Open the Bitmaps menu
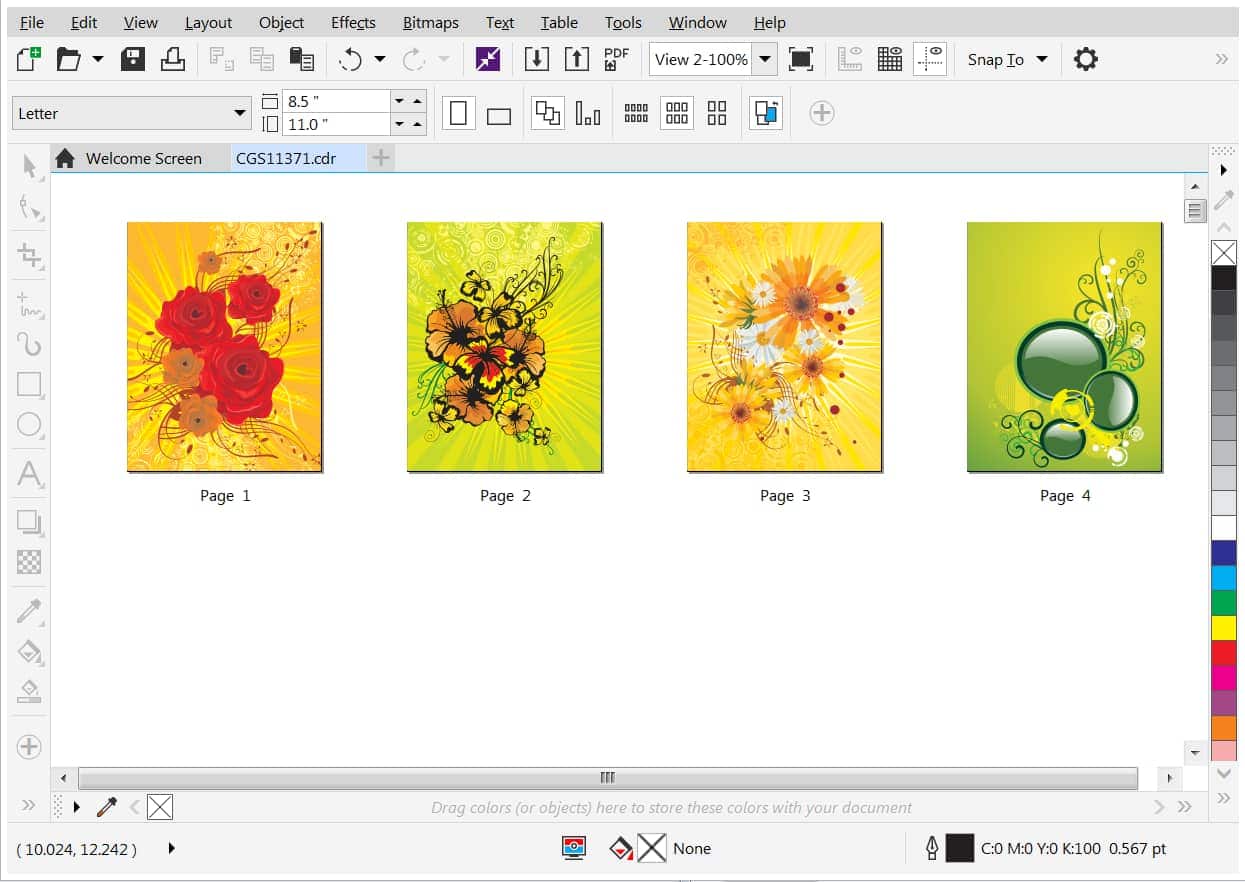1245x882 pixels. [x=430, y=22]
